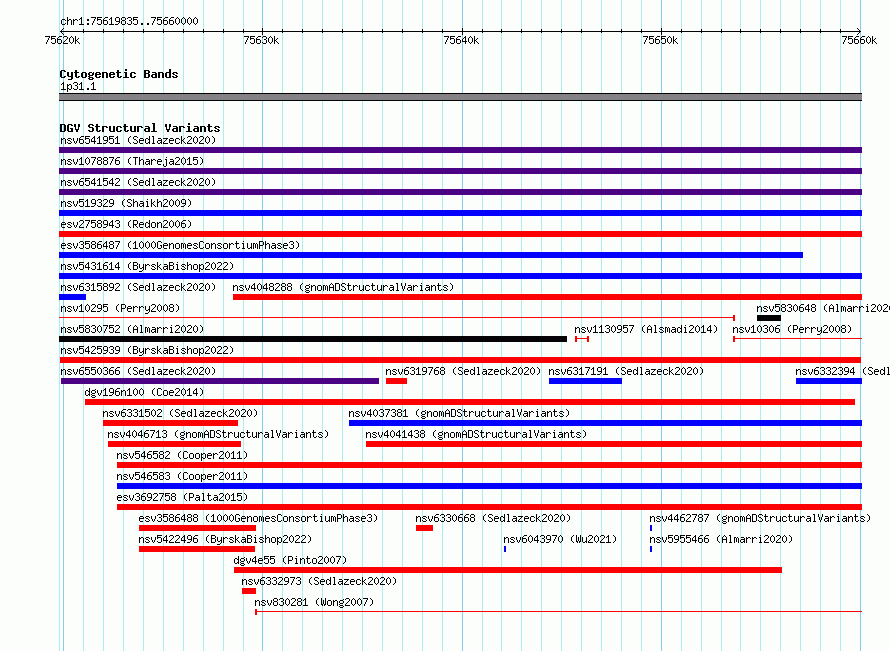Click the 75650k ruler label

(660, 40)
